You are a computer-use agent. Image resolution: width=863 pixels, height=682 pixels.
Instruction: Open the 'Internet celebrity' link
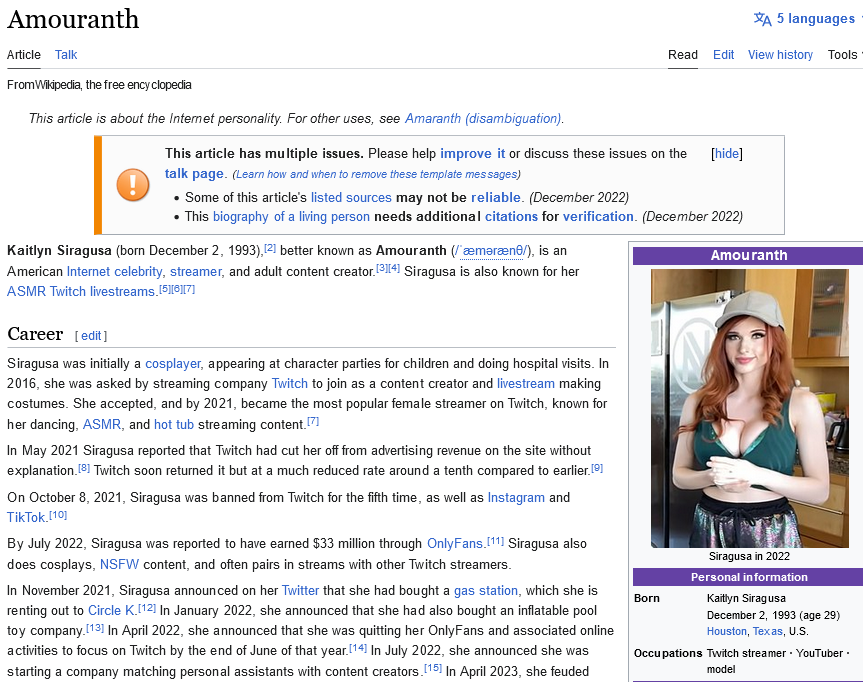click(x=114, y=272)
